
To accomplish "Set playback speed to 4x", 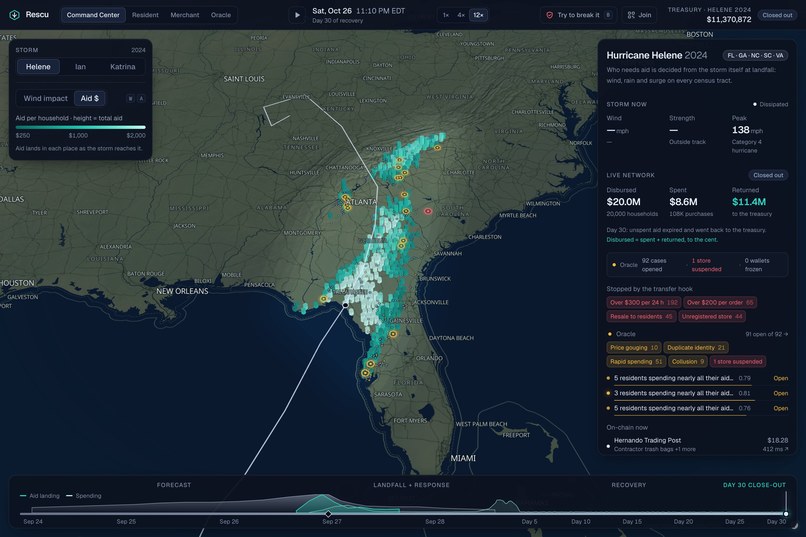I will pyautogui.click(x=461, y=15).
